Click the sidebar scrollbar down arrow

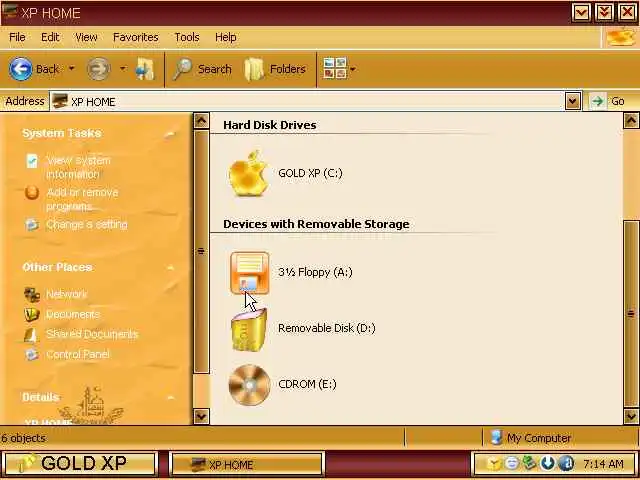tap(201, 416)
